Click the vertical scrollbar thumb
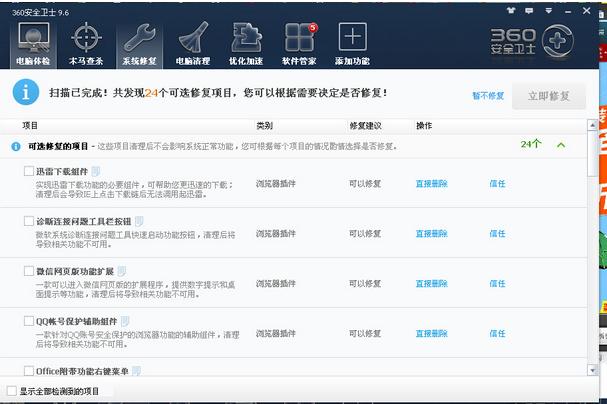Viewport: 607px width, 404px height. point(592,154)
